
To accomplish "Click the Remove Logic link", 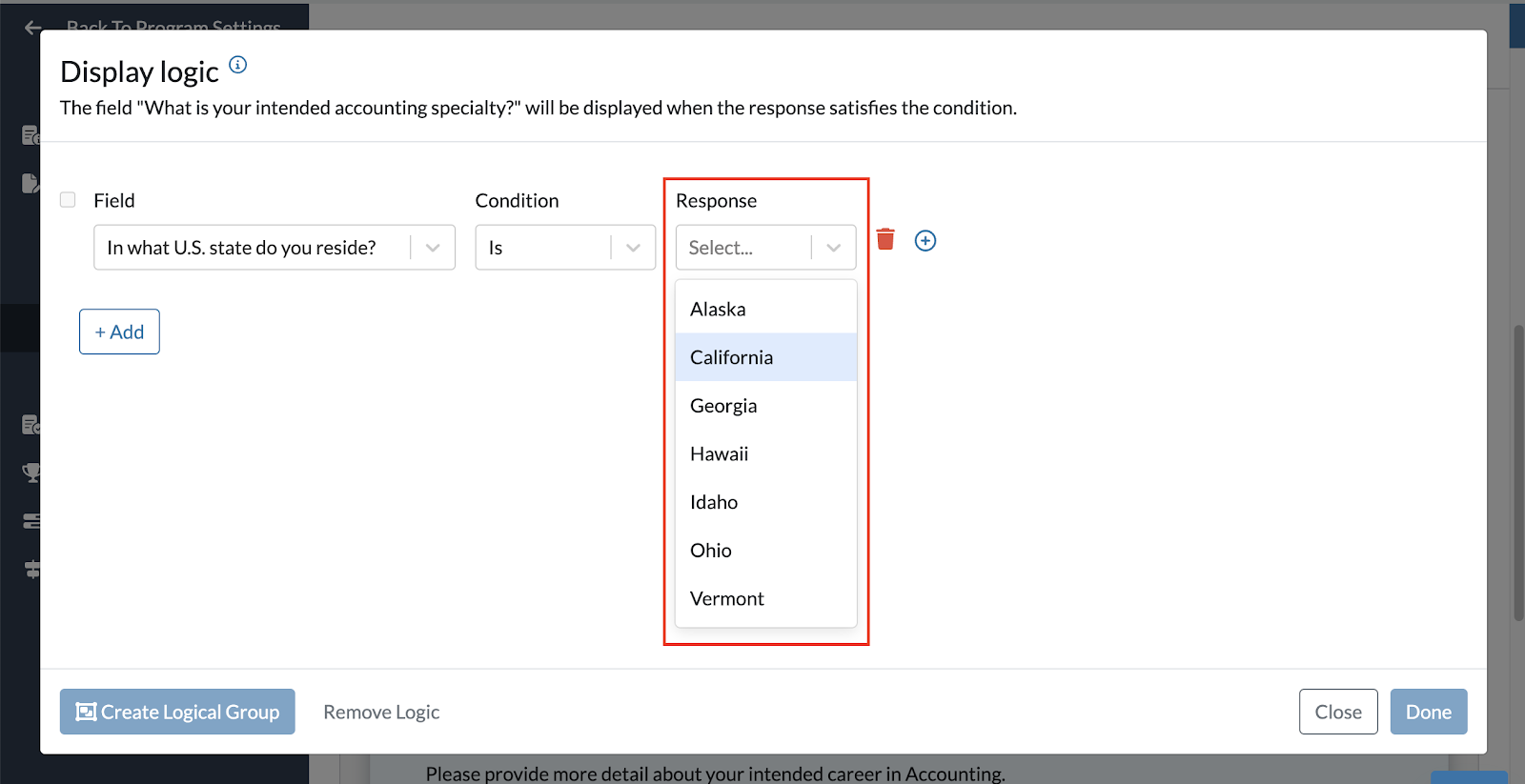I will tap(381, 713).
